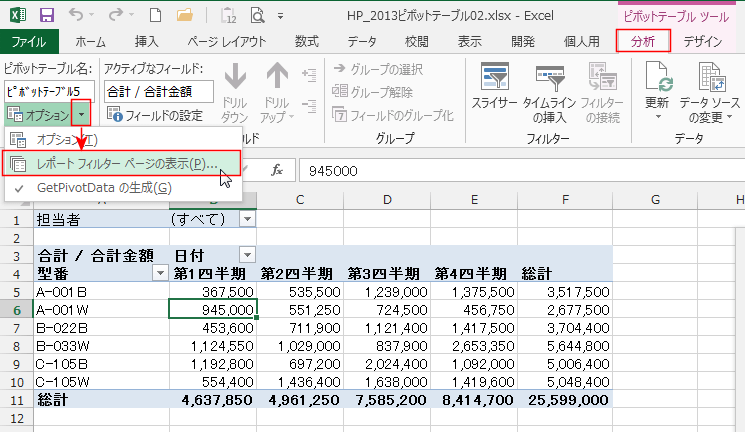This screenshot has width=745, height=432.
Task: Click the Refresh (更新) icon
Action: click(x=657, y=90)
